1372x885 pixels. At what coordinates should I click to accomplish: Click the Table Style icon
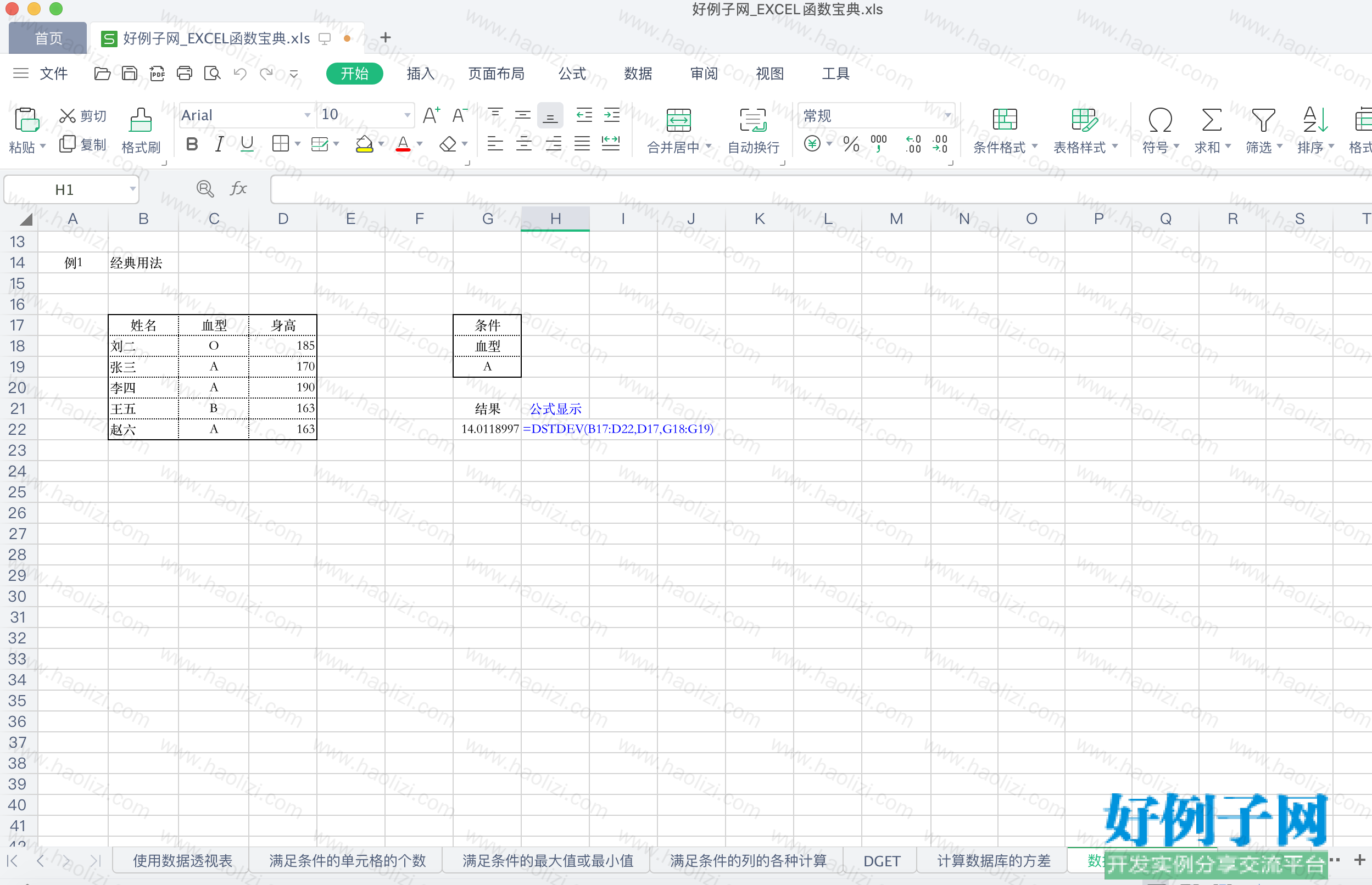click(x=1084, y=120)
